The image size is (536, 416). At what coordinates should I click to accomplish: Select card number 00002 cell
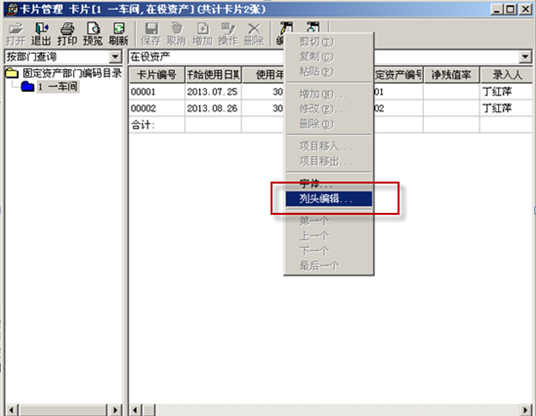click(157, 108)
